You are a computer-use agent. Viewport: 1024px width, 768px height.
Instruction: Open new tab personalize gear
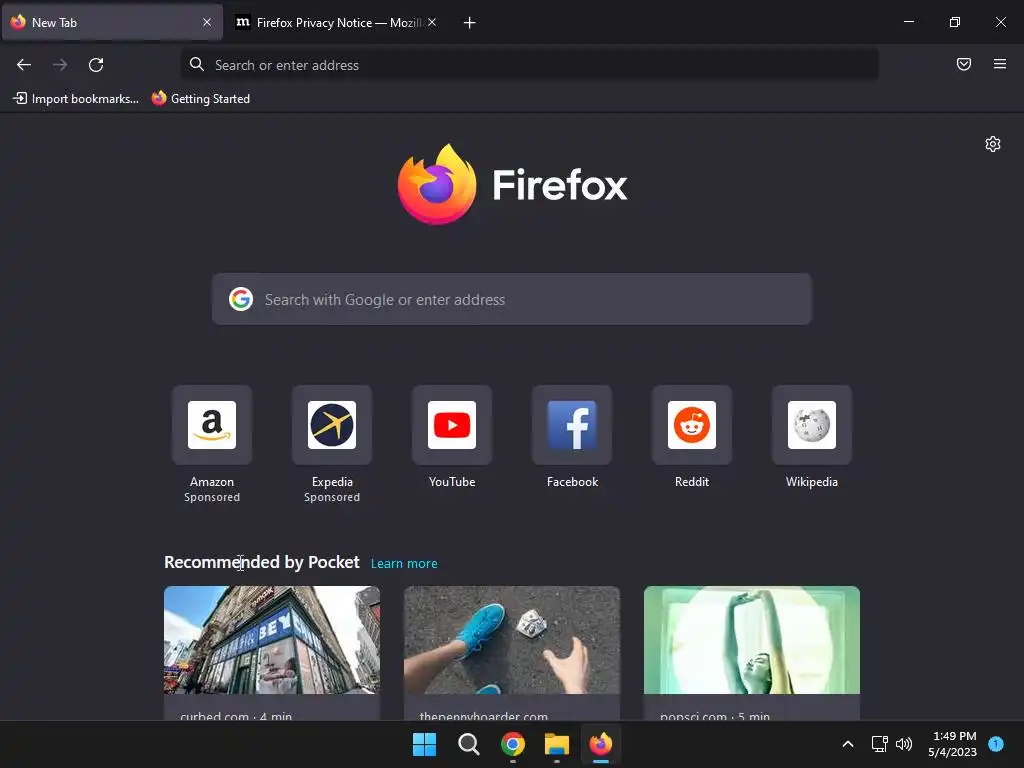[x=993, y=144]
